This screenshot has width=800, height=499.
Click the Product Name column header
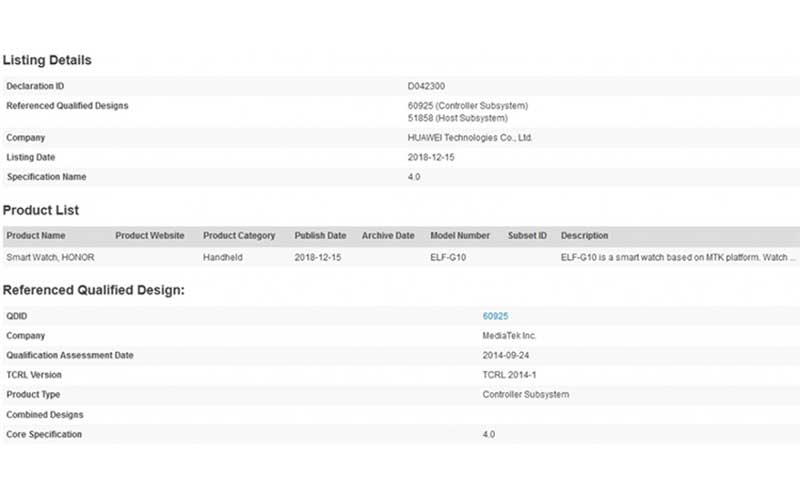(36, 236)
